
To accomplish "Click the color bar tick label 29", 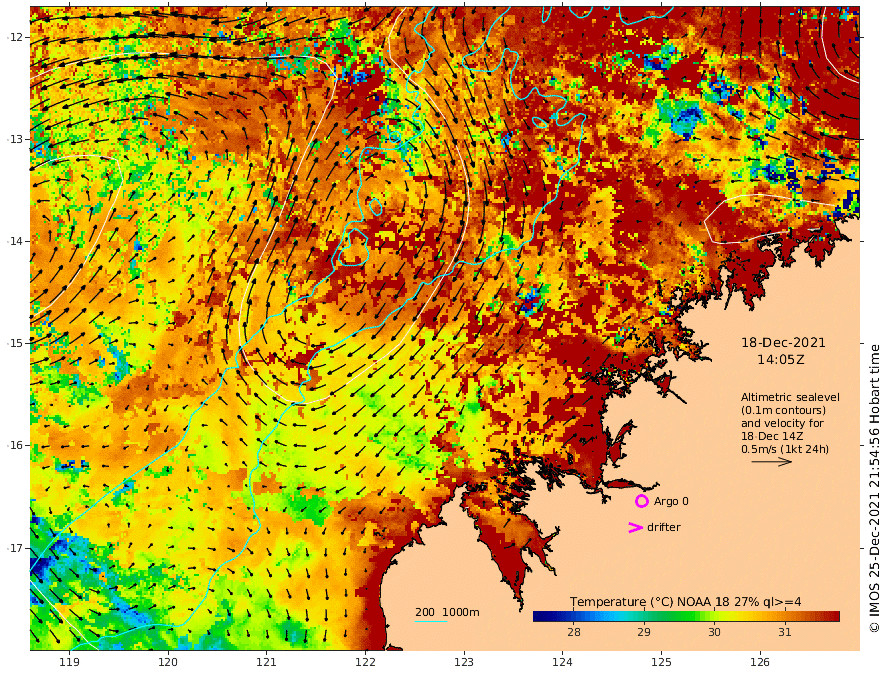I will click(644, 632).
